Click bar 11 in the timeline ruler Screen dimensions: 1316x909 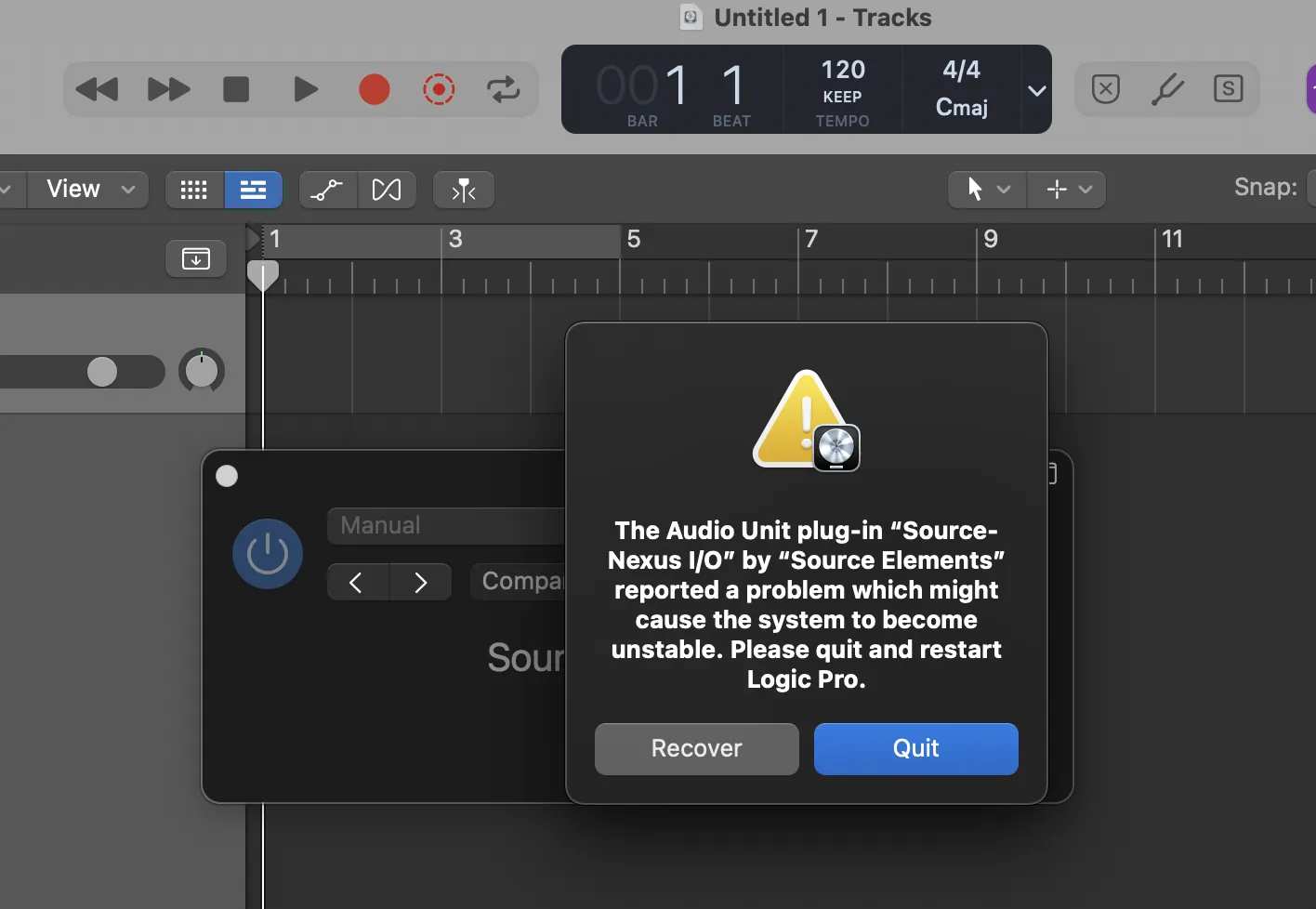pos(1173,240)
